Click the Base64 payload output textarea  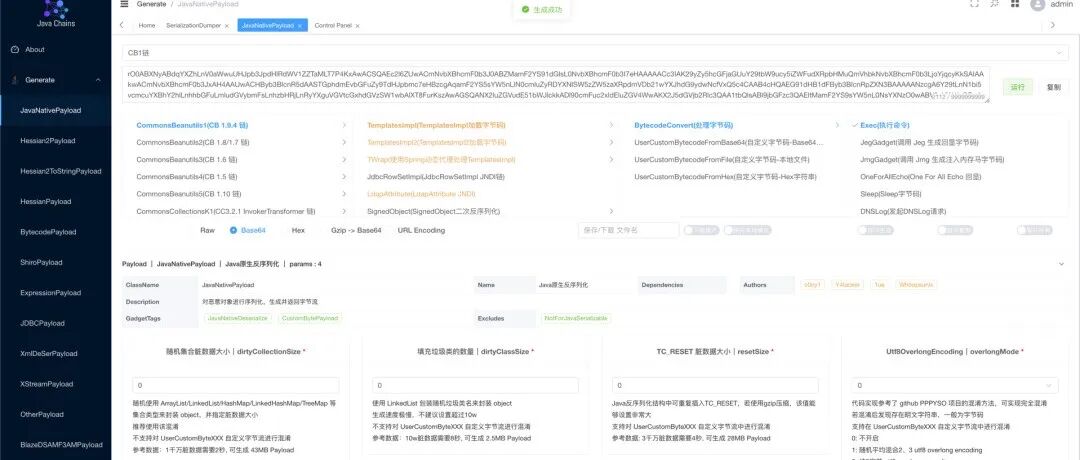556,85
